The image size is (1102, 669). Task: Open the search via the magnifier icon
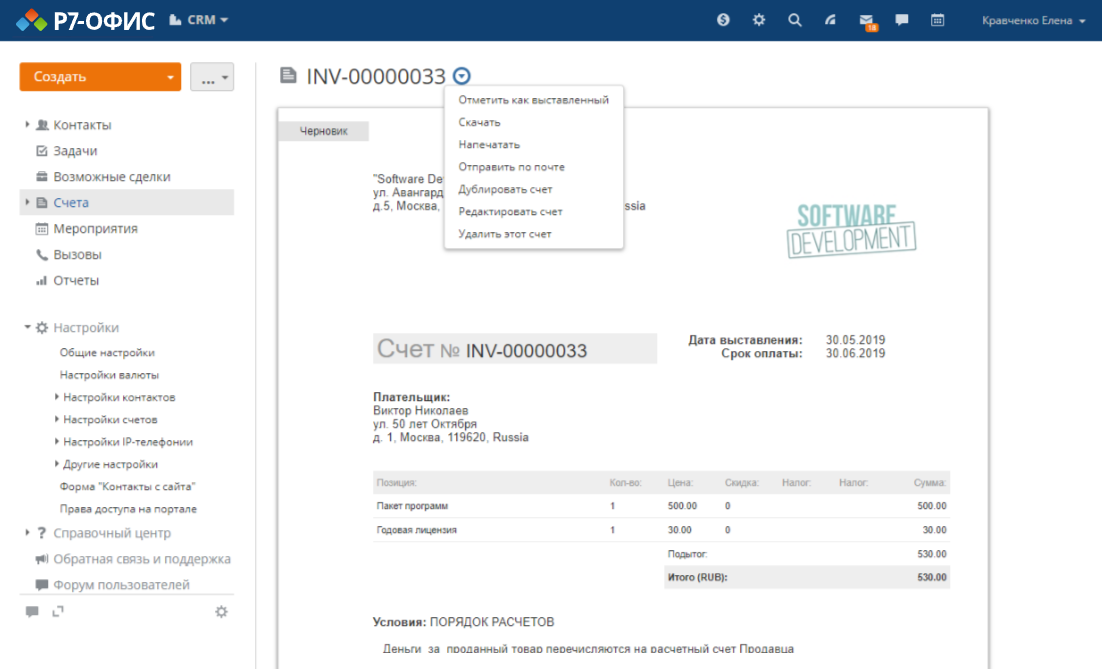[794, 19]
